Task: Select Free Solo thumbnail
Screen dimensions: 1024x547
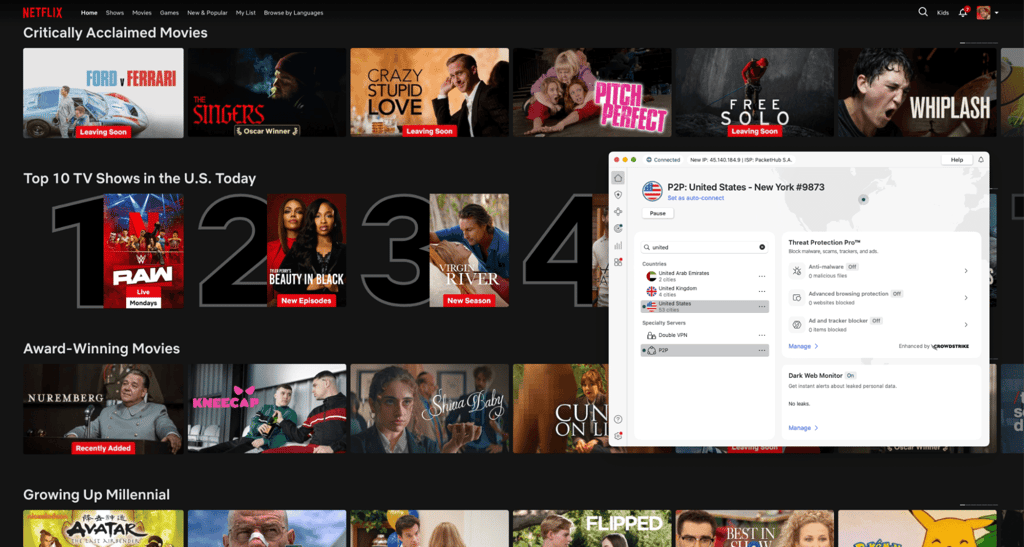Action: click(x=754, y=93)
